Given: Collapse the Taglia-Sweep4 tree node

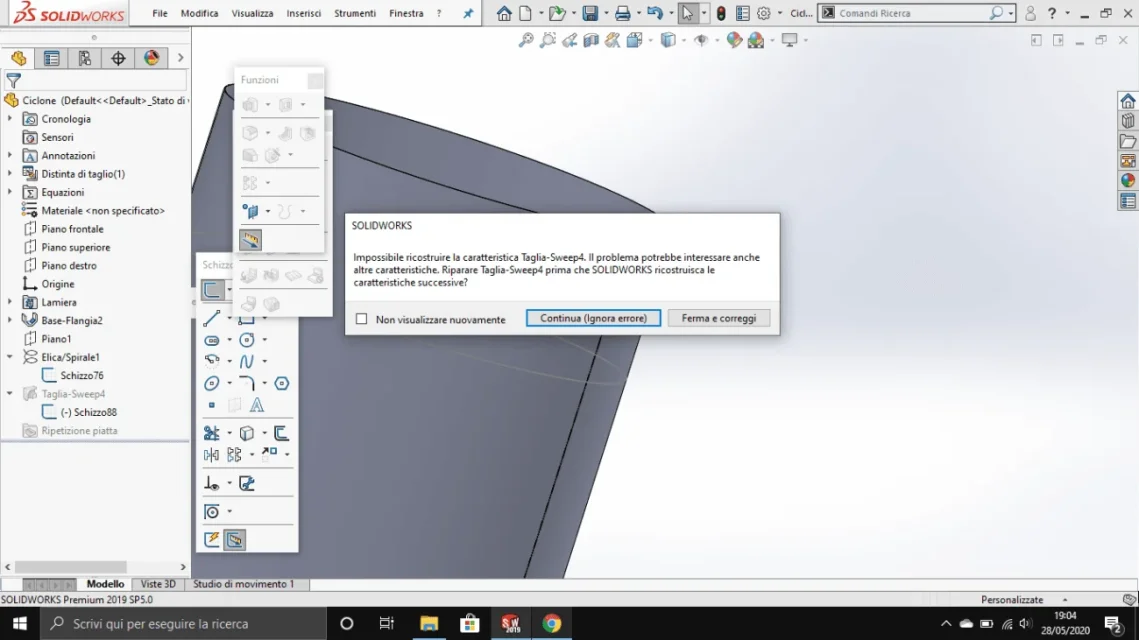Looking at the screenshot, I should [x=9, y=394].
